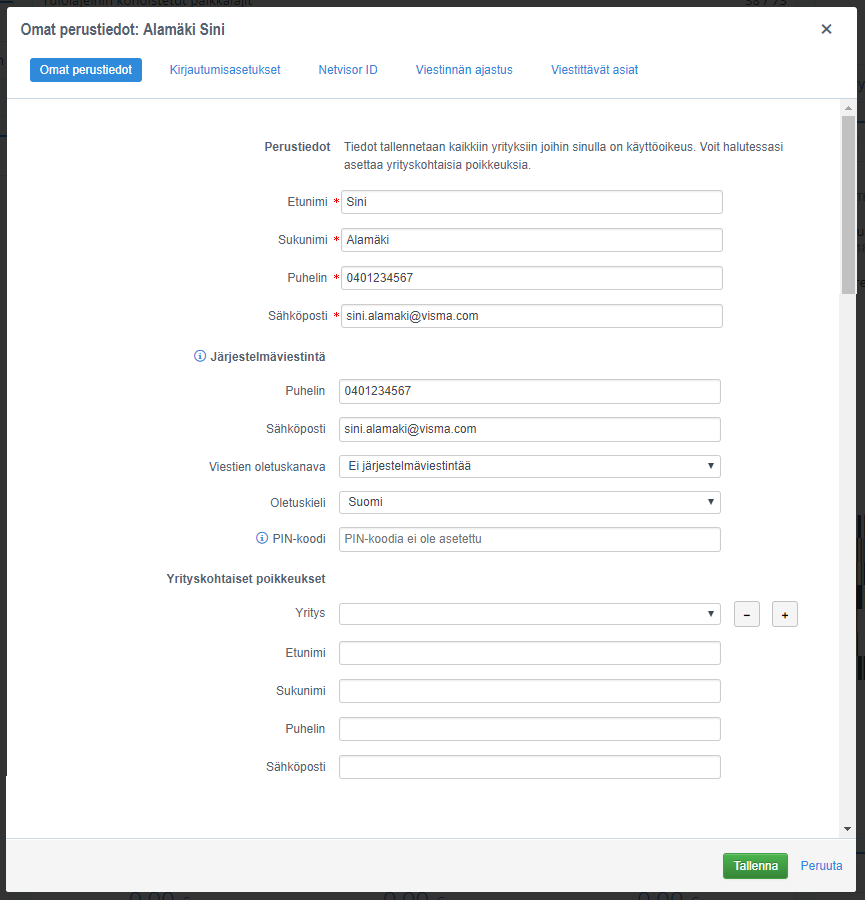The height and width of the screenshot is (901, 865).
Task: Click the green Tallenna button
Action: [755, 866]
